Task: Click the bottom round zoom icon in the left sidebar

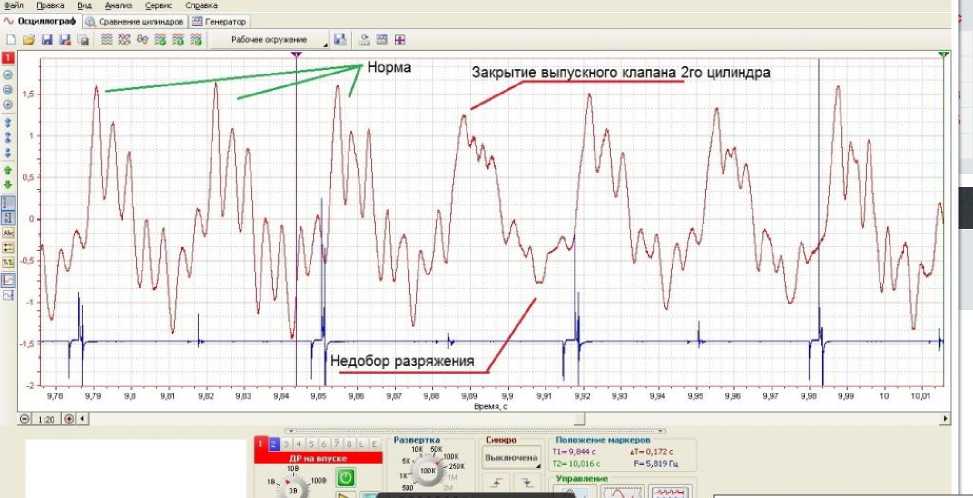Action: [x=8, y=105]
